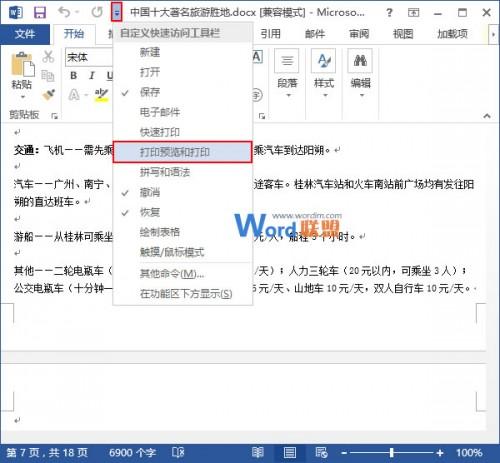Switch to the 视图 view tab
This screenshot has width=500, height=463.
point(403,34)
